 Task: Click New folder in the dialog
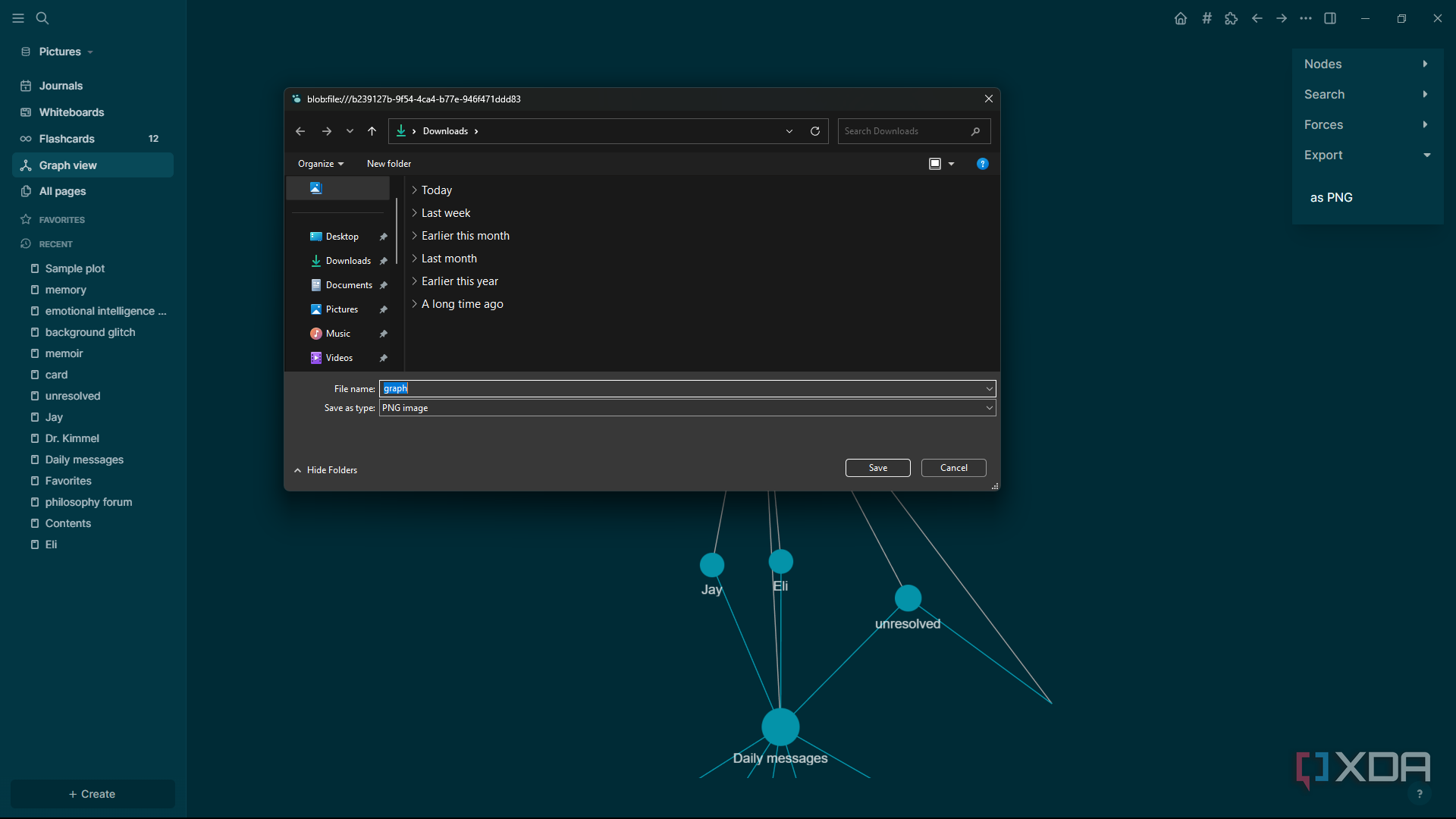coord(389,164)
